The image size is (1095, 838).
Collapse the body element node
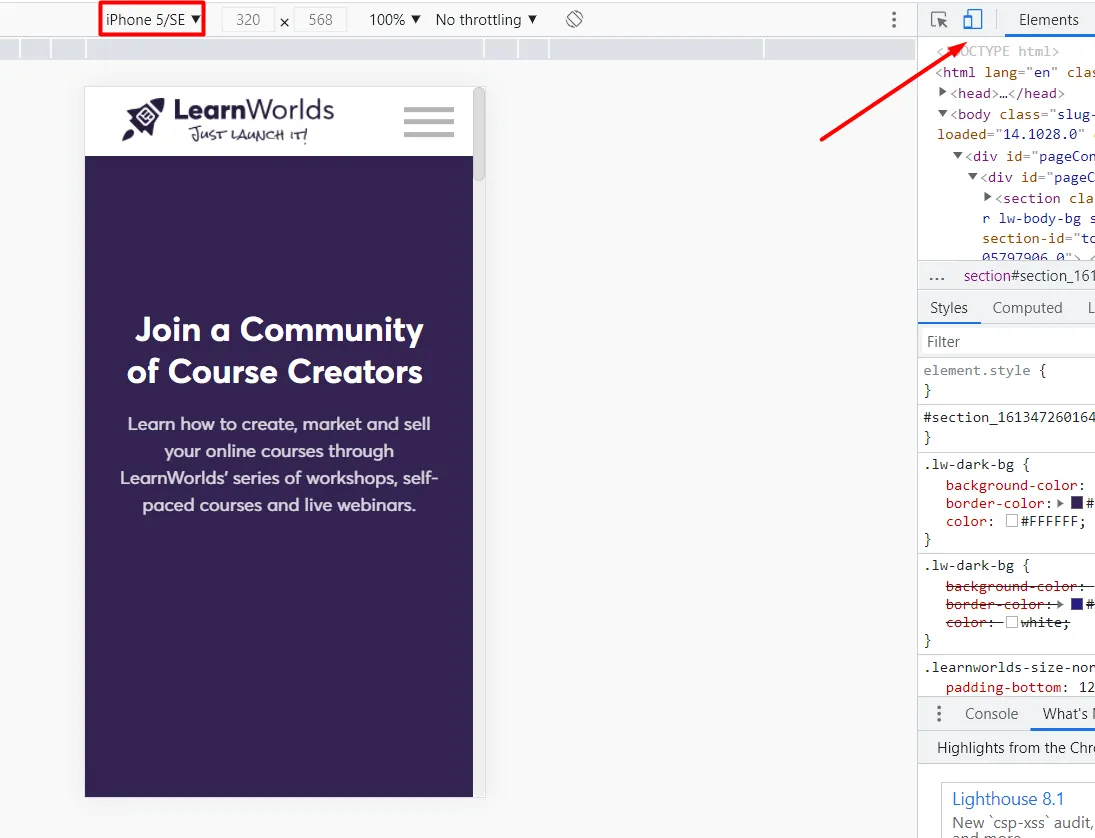943,113
